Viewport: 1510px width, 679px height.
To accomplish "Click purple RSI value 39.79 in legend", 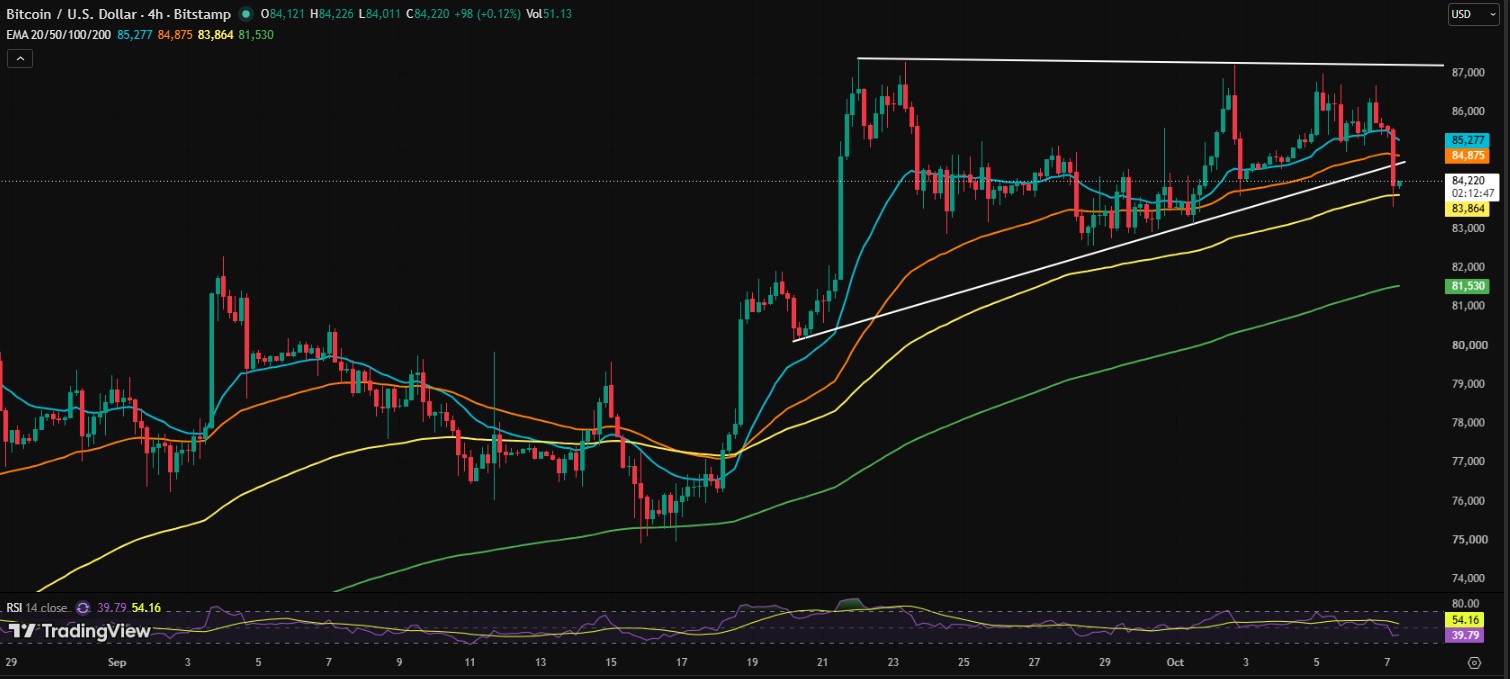I will coord(112,607).
